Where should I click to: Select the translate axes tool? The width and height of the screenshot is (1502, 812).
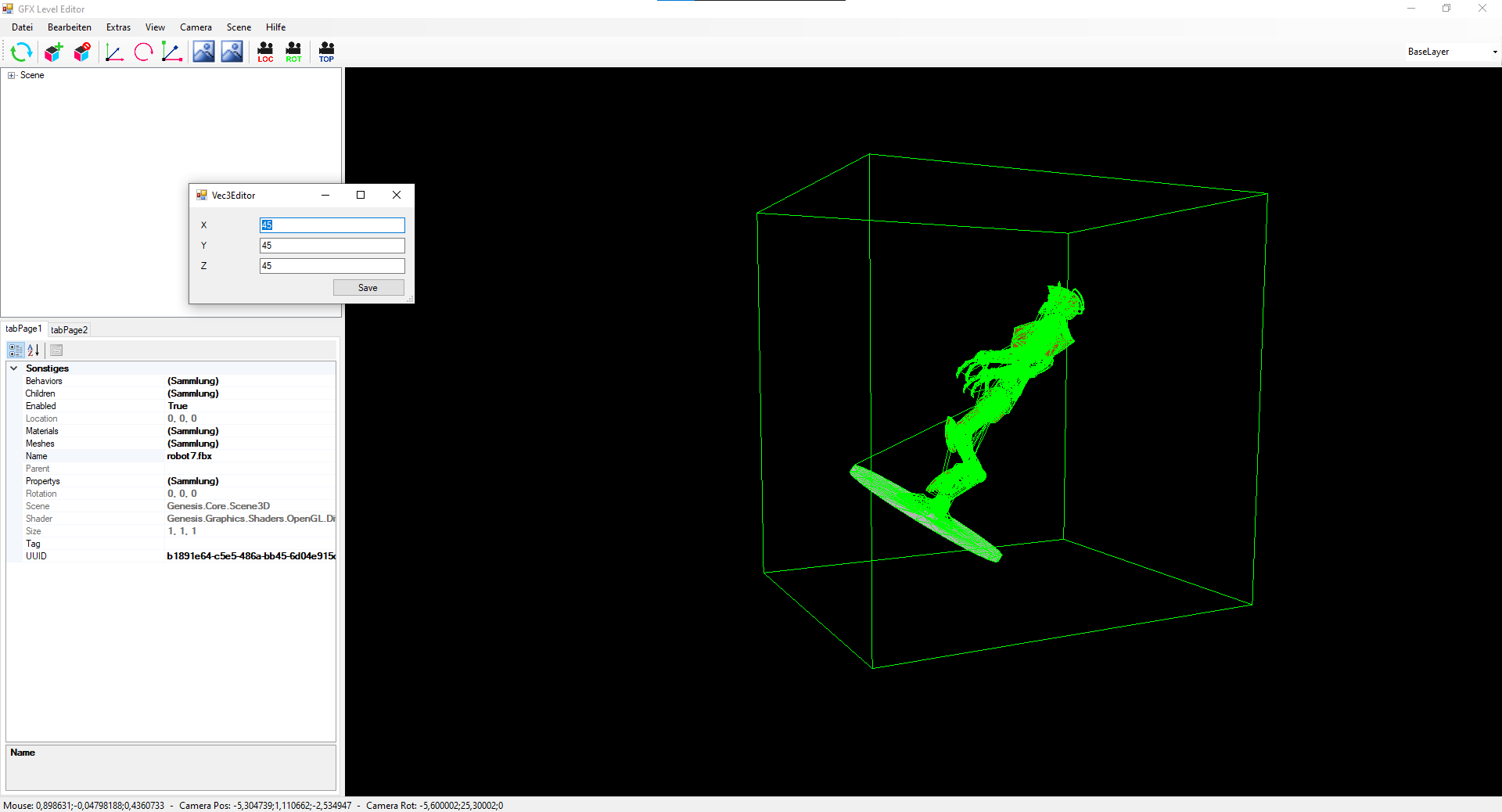point(114,52)
